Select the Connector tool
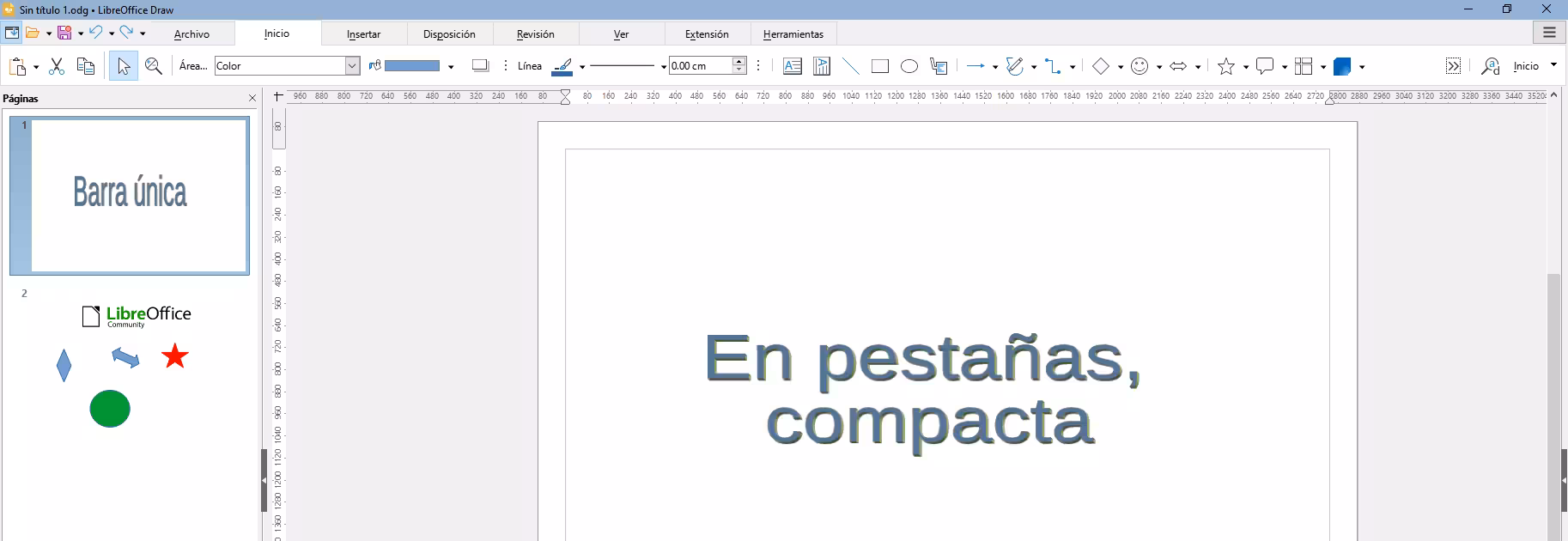The width and height of the screenshot is (1568, 541). [1054, 66]
